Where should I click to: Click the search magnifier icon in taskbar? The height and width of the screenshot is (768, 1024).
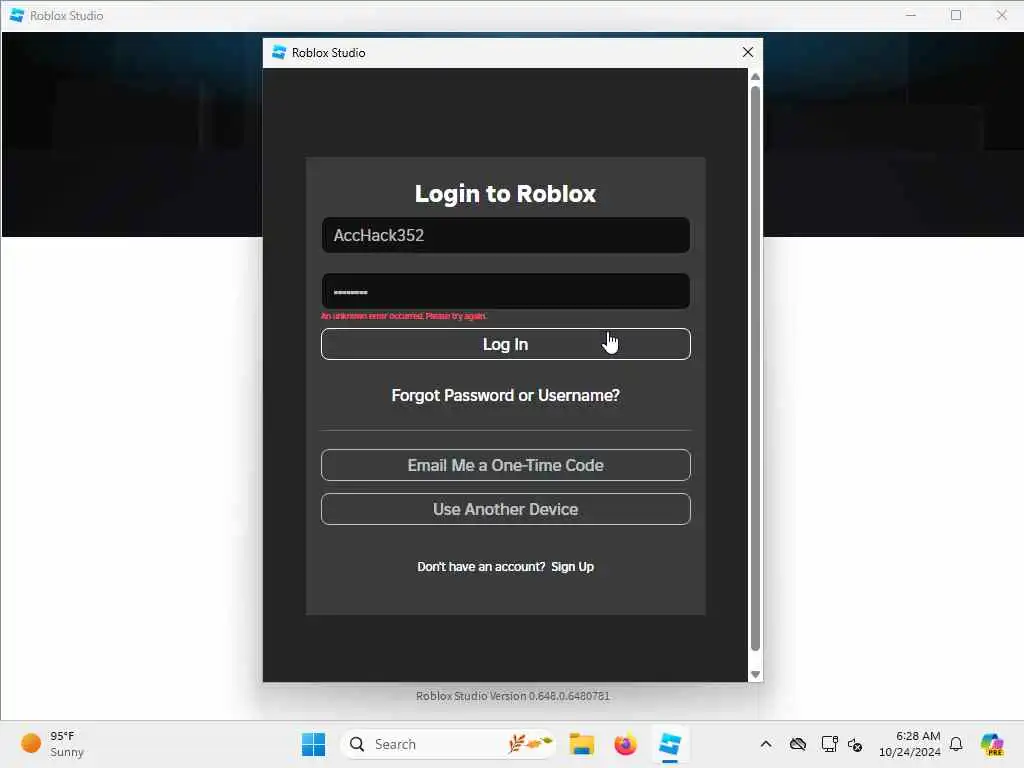(x=357, y=744)
